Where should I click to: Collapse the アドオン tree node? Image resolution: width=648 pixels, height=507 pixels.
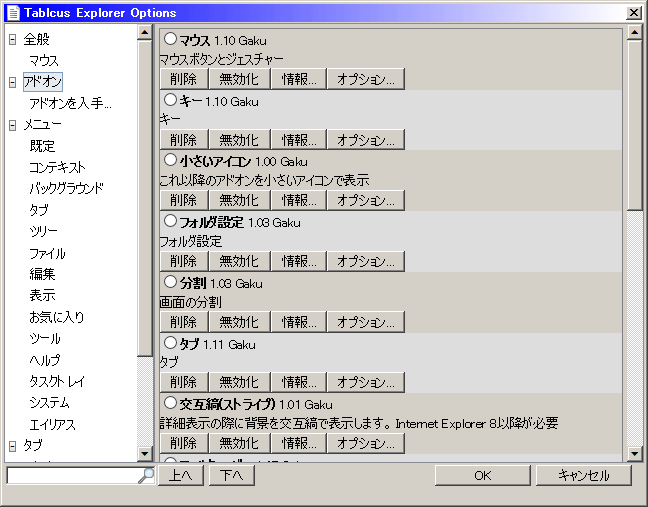point(12,82)
